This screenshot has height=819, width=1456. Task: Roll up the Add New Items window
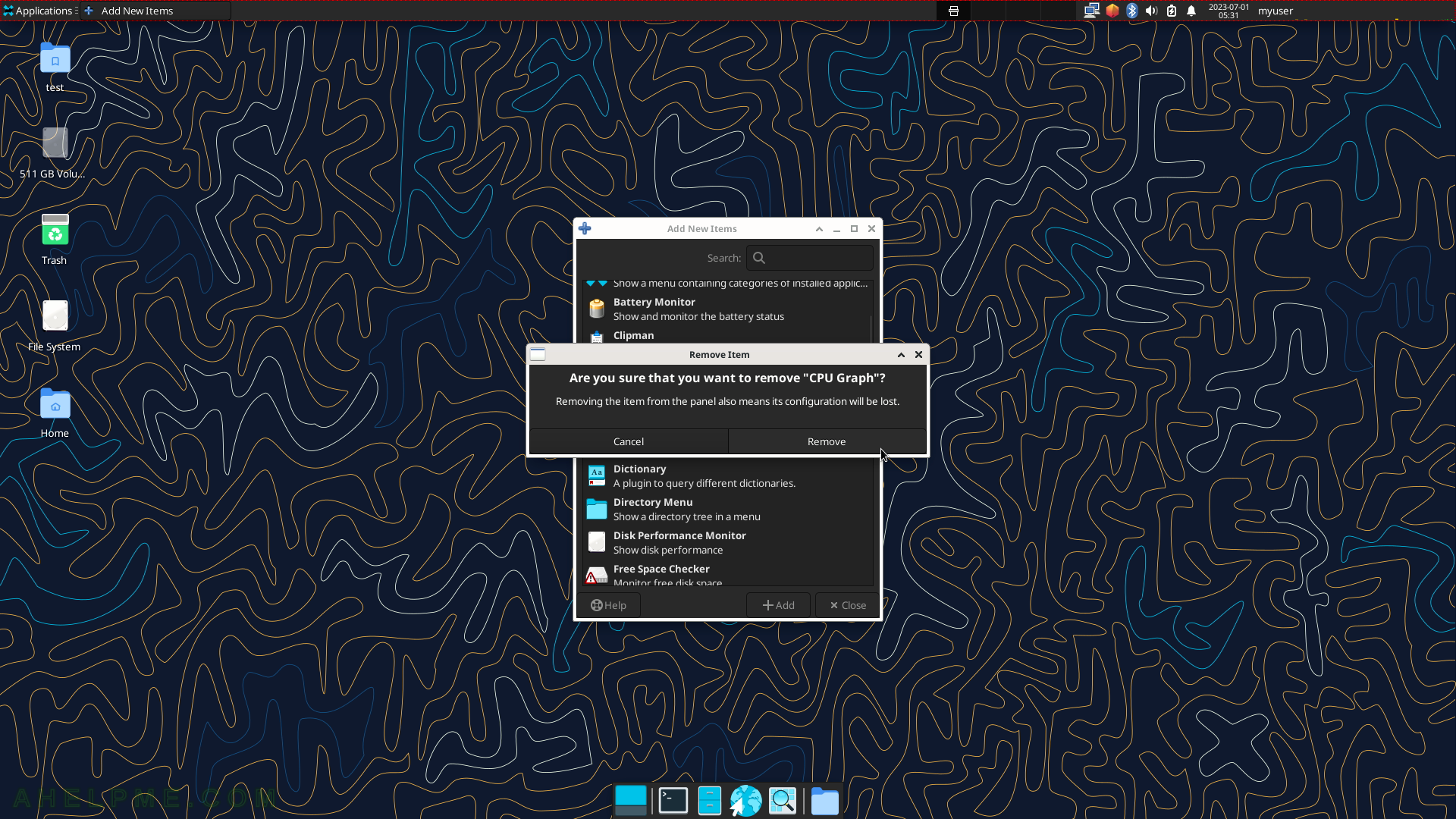point(819,228)
